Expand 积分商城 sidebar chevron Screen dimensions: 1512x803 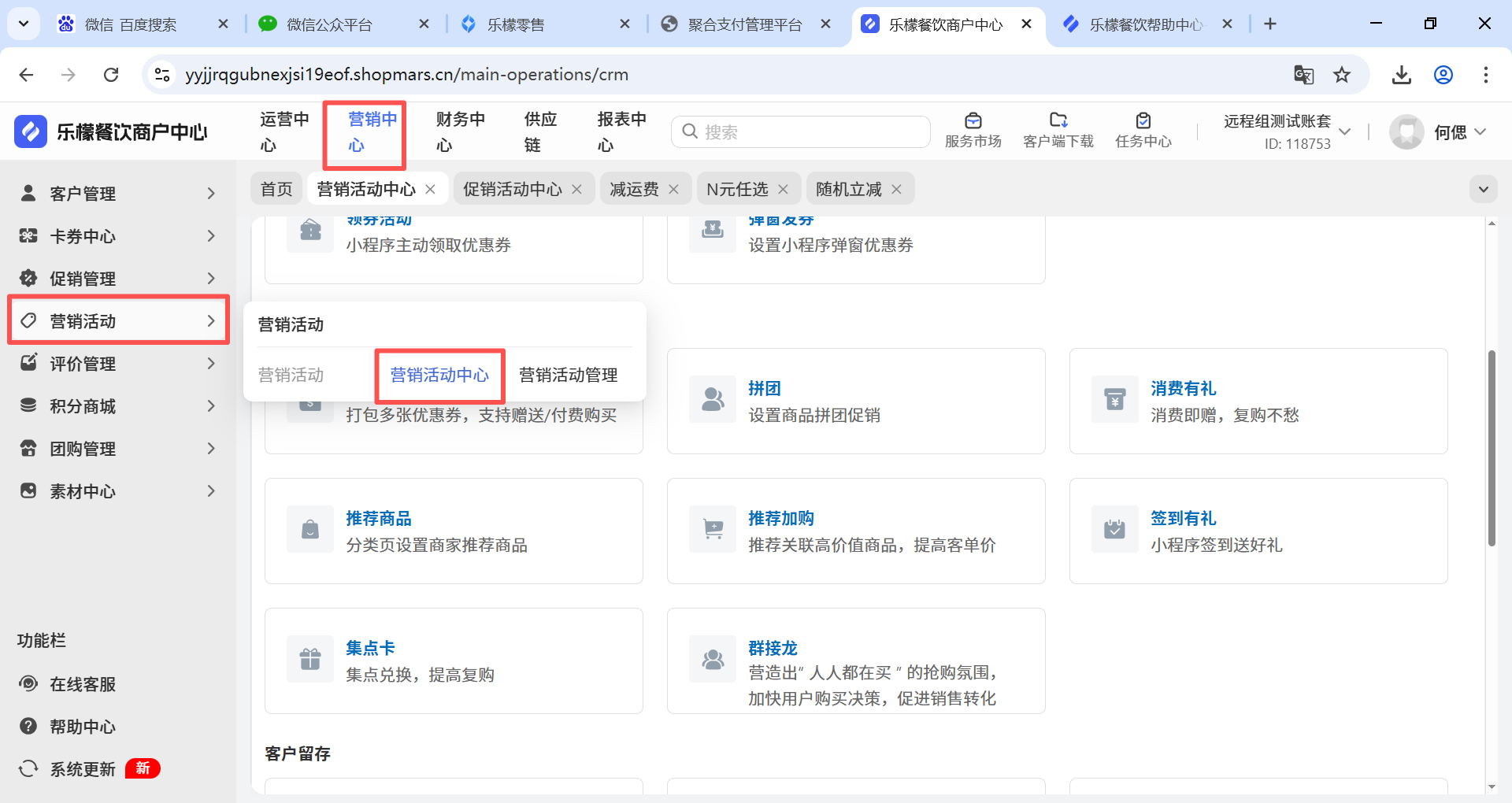[211, 405]
